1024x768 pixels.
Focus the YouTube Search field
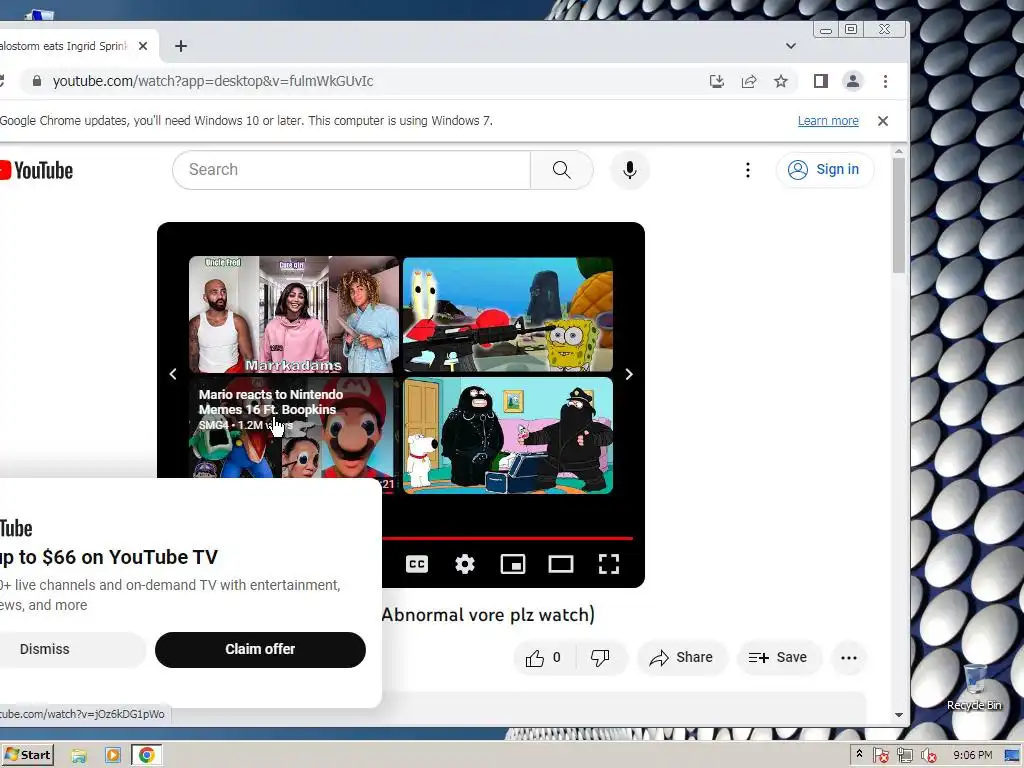[351, 170]
